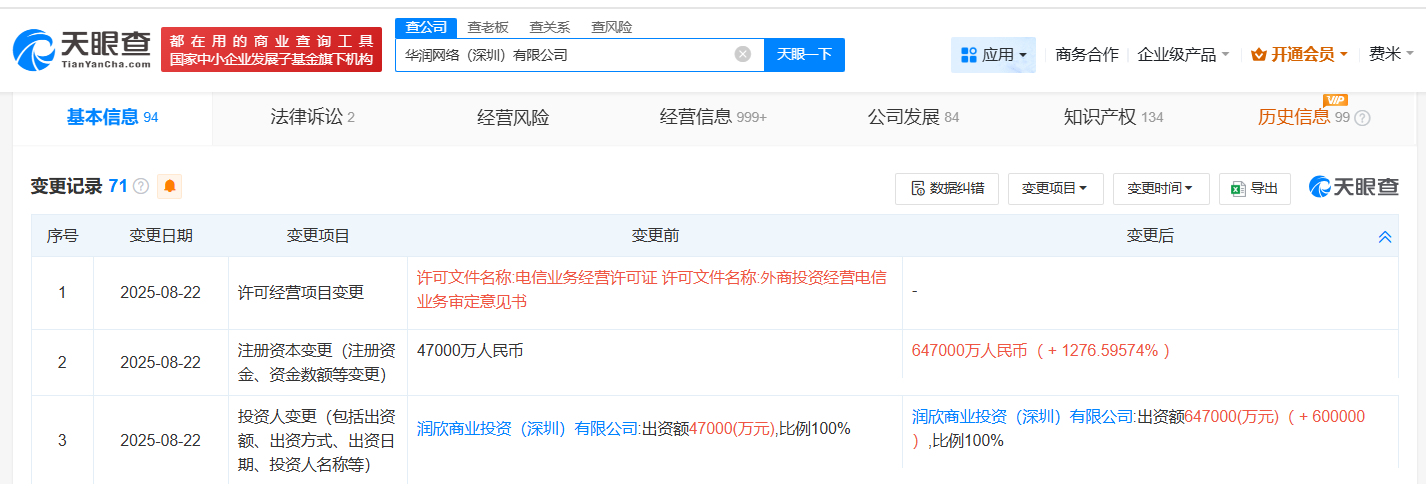Switch to 查关系 search tab
Screen dimensions: 1426x484
[549, 27]
